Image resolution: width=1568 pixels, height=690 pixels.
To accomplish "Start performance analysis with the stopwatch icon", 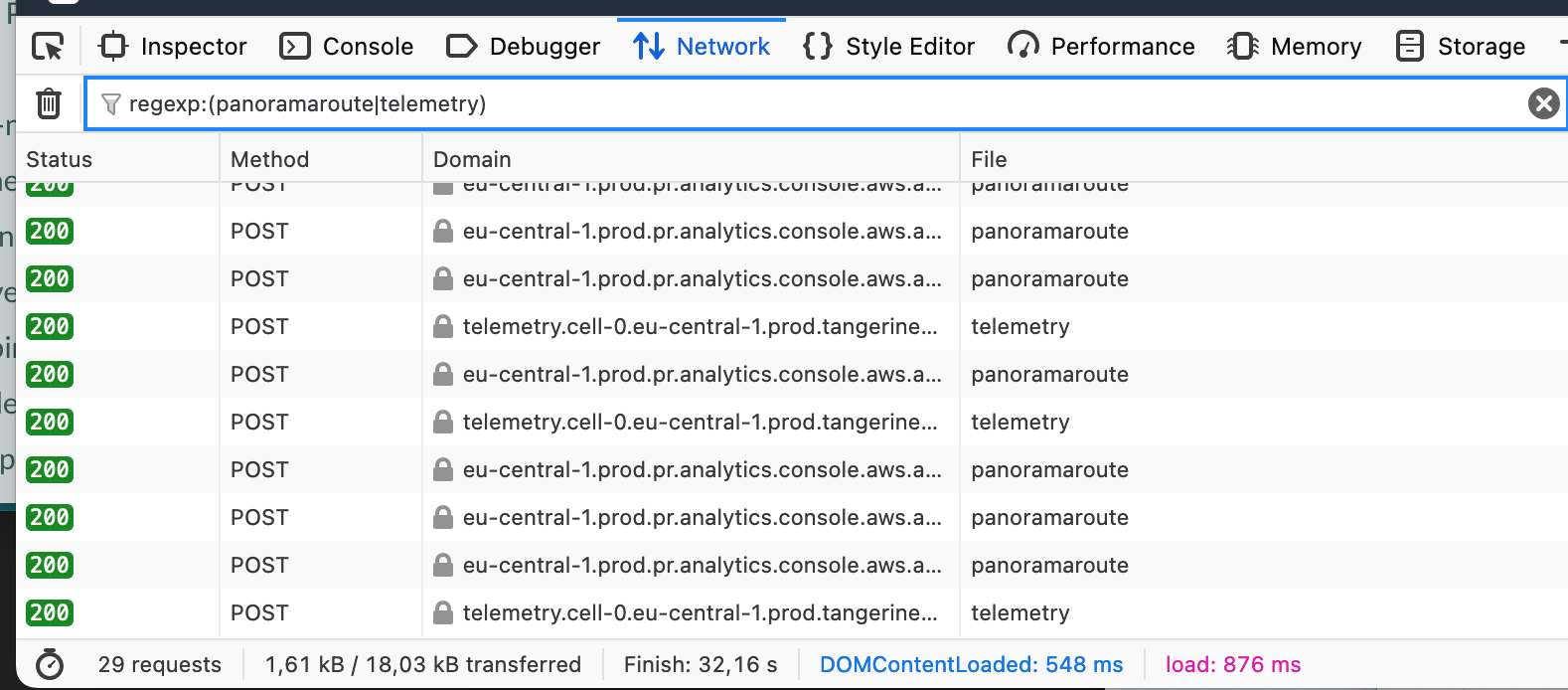I will click(x=50, y=664).
